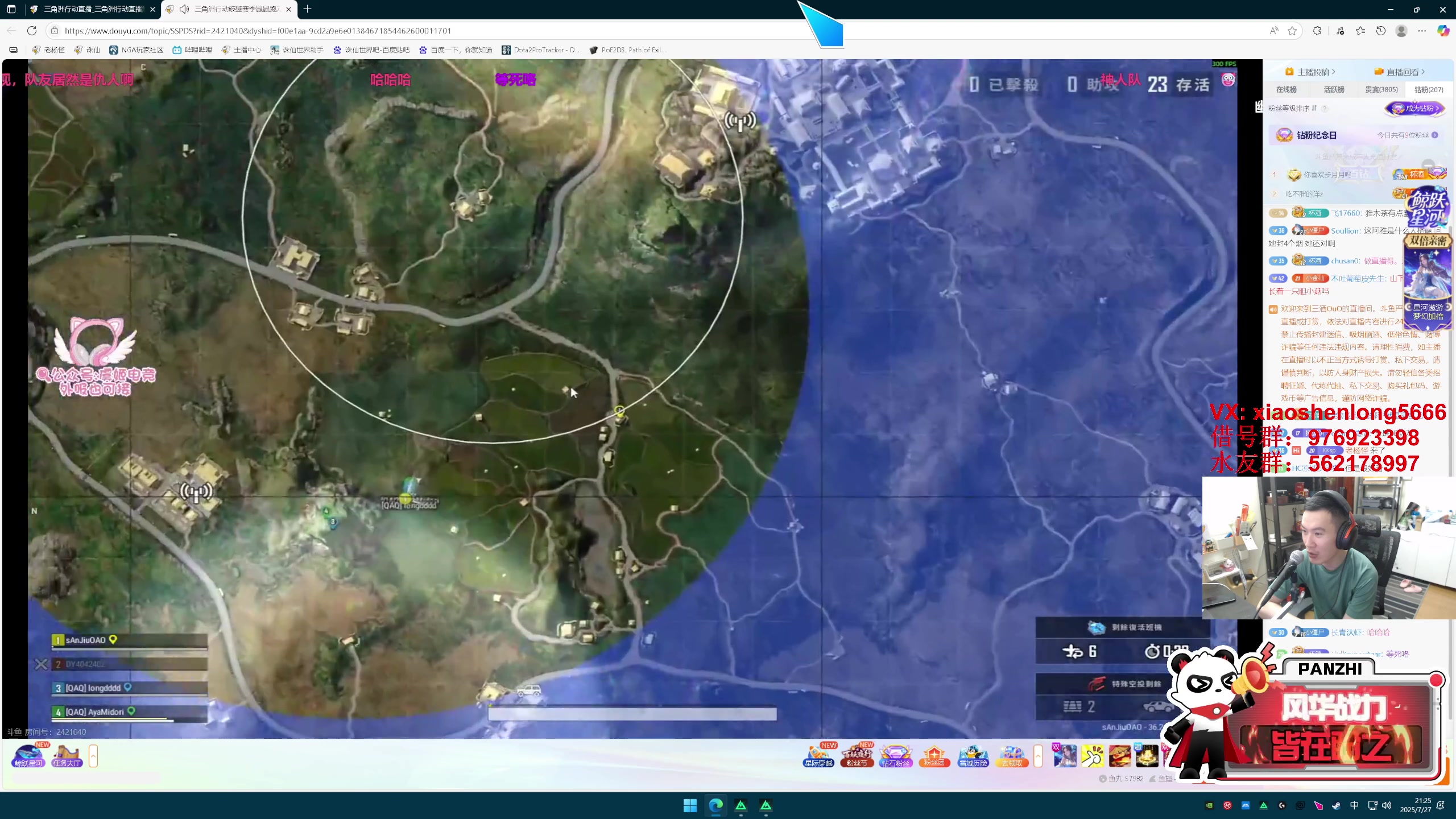Open Microsoft Edge from taskbar
Screen dimensions: 1456x819
tap(715, 805)
